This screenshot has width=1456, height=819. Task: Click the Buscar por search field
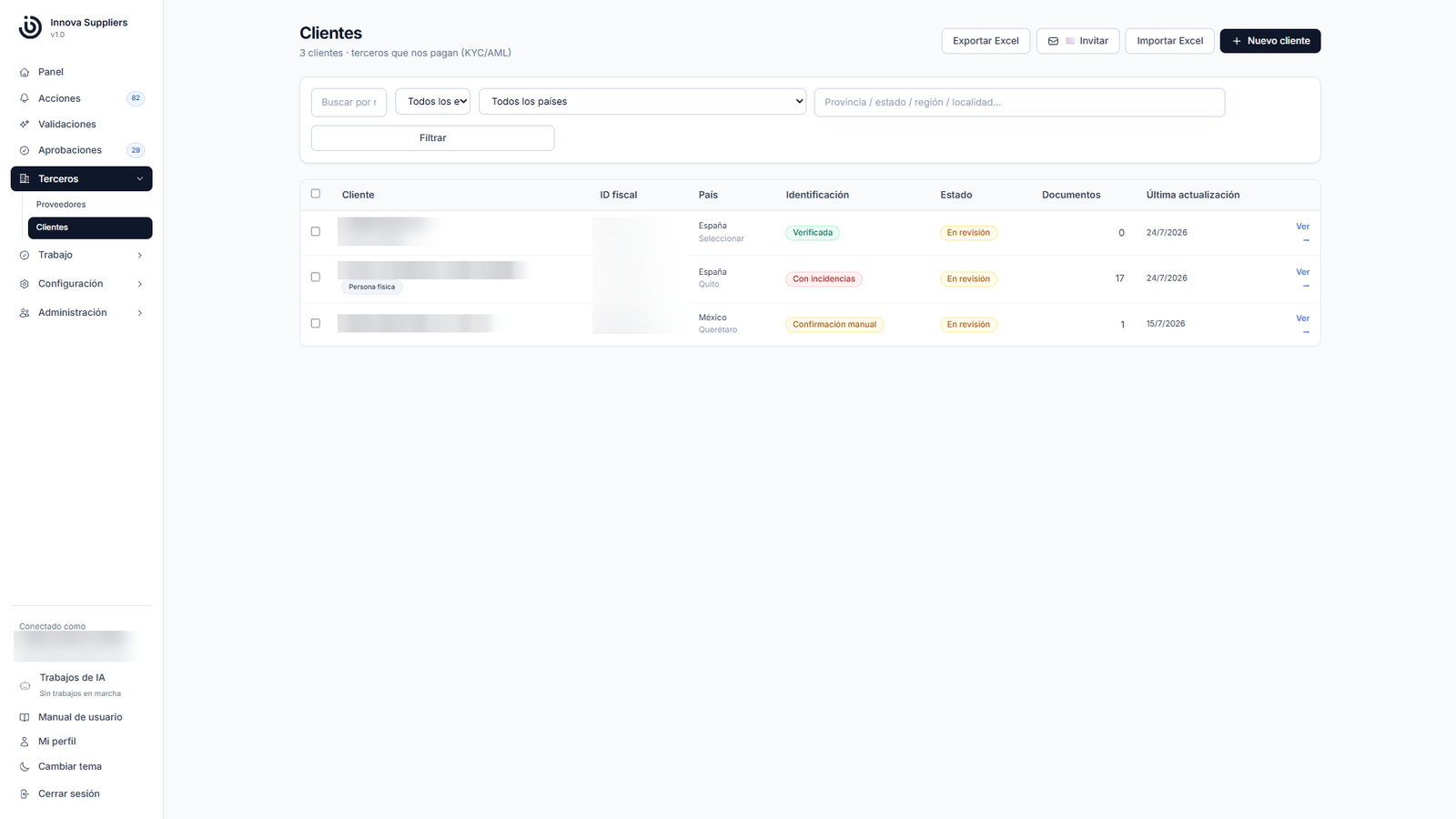tap(349, 102)
